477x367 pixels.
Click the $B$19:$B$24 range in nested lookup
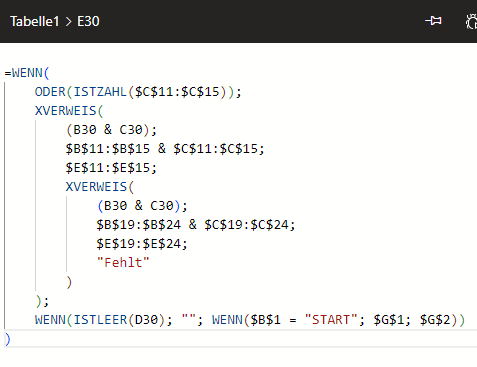[139, 225]
